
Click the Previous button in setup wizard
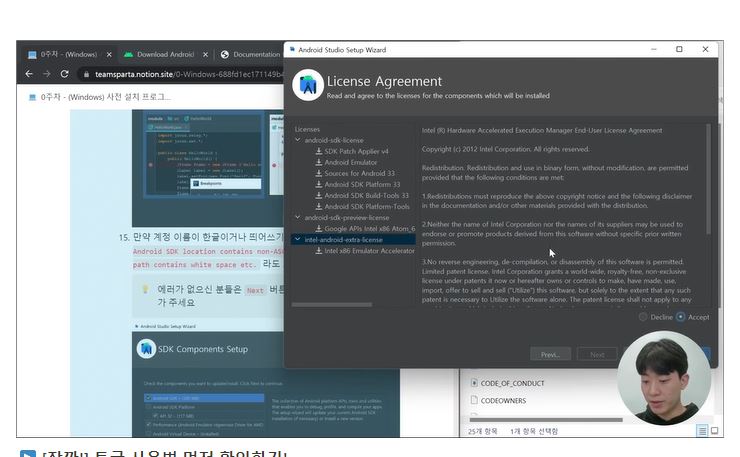550,354
